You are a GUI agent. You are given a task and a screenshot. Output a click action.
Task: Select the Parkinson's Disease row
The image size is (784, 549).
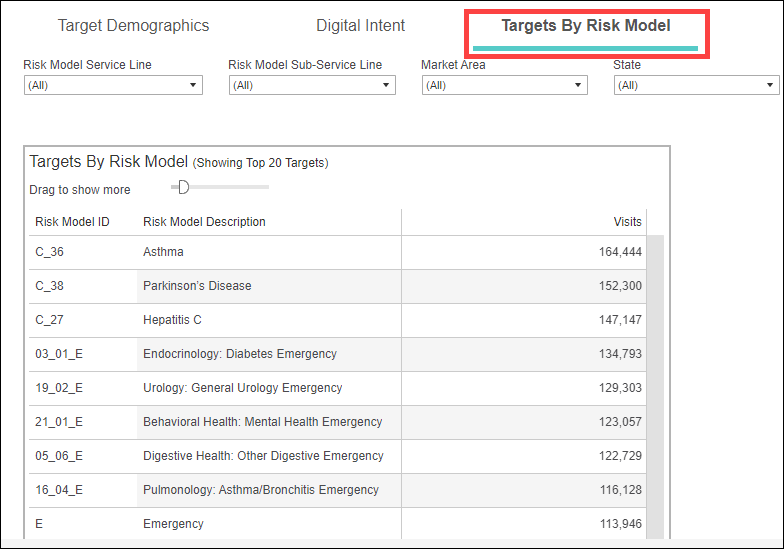click(197, 286)
